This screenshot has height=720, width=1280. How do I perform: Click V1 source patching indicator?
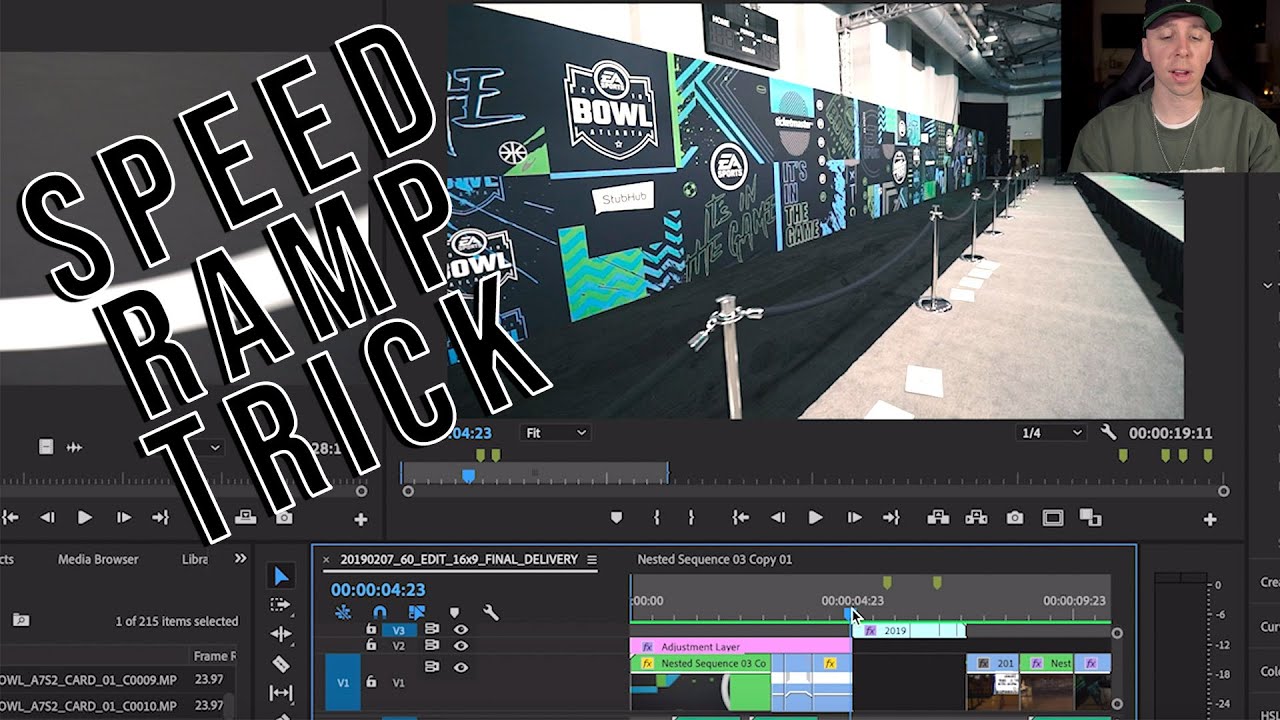coord(343,683)
